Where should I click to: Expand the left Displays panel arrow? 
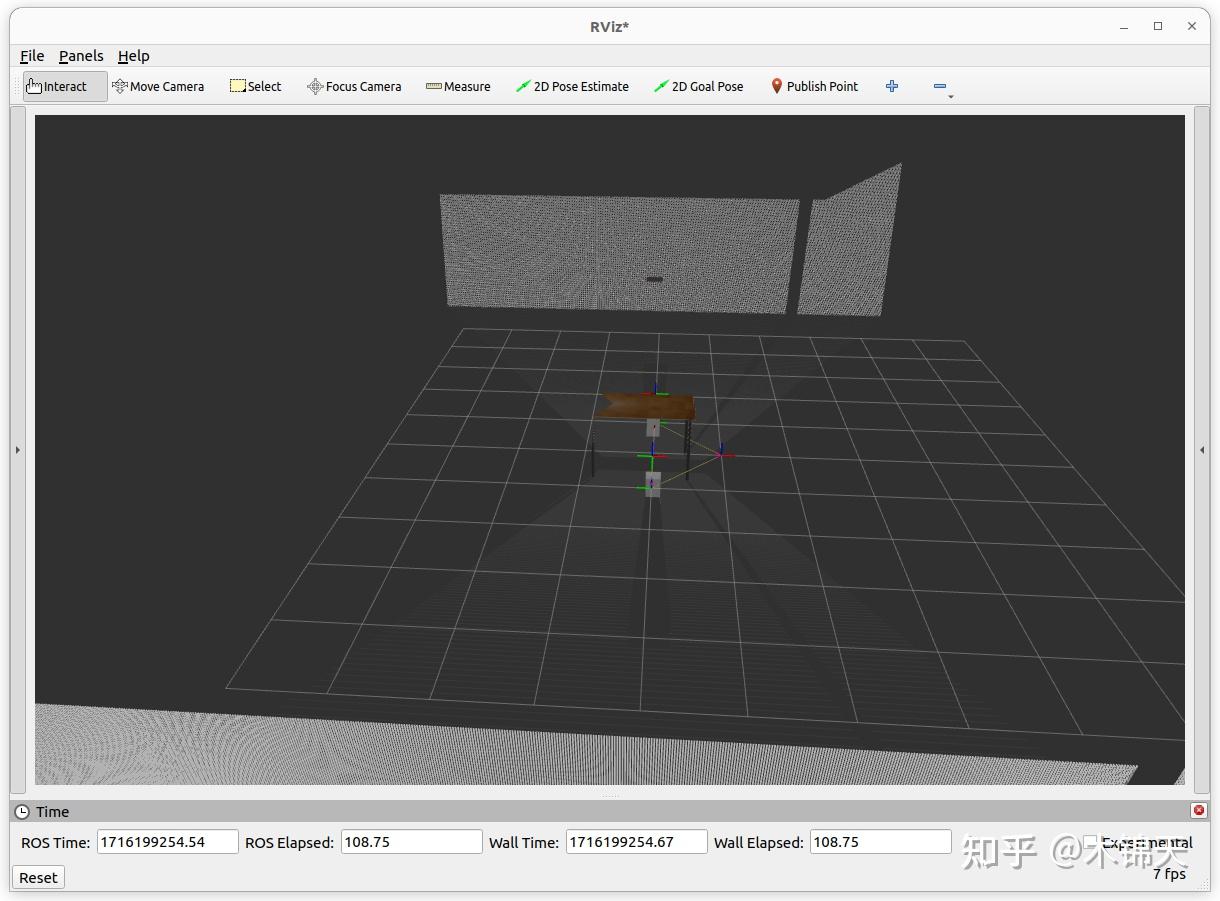[17, 450]
